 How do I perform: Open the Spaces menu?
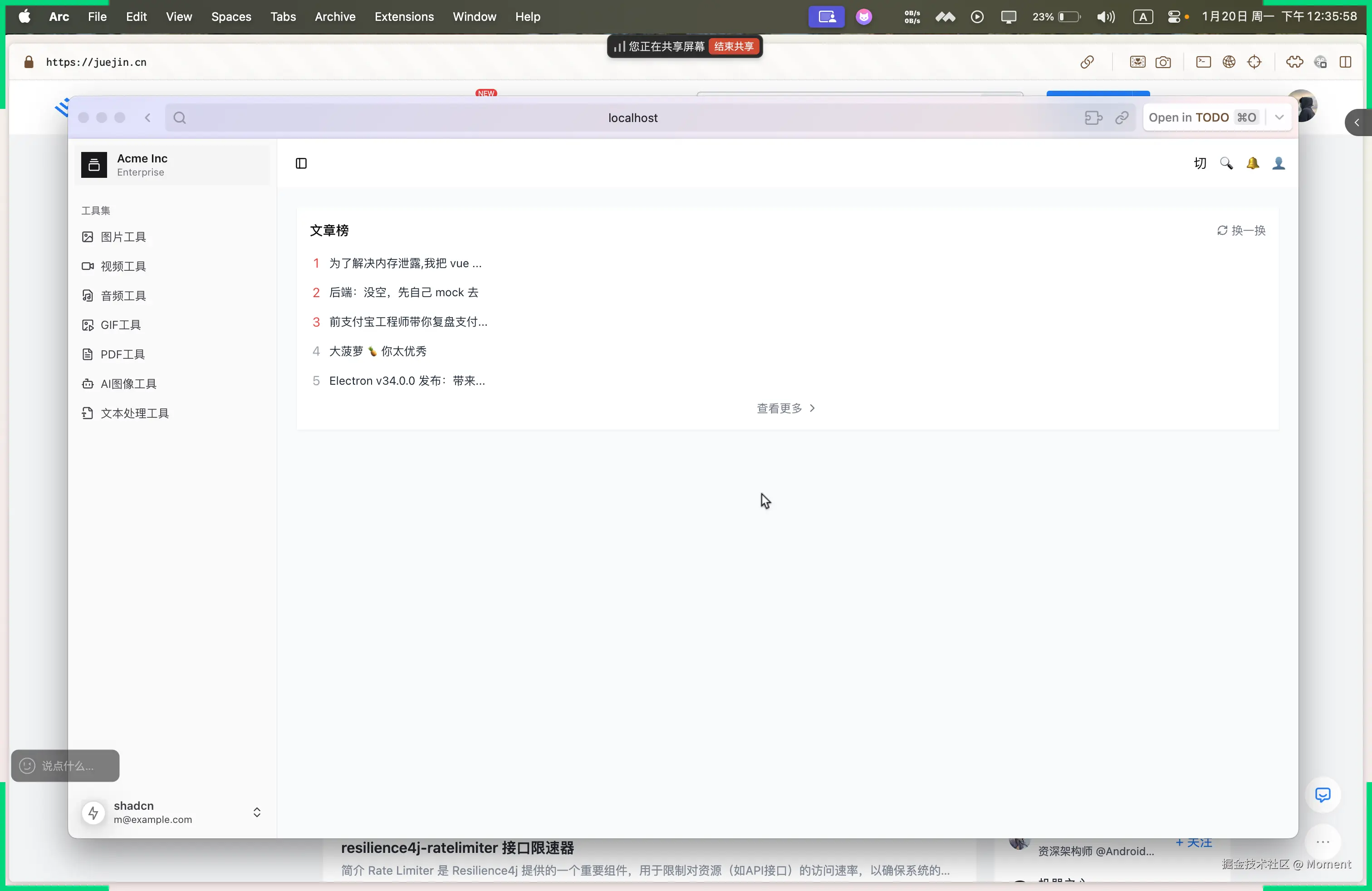pos(230,17)
